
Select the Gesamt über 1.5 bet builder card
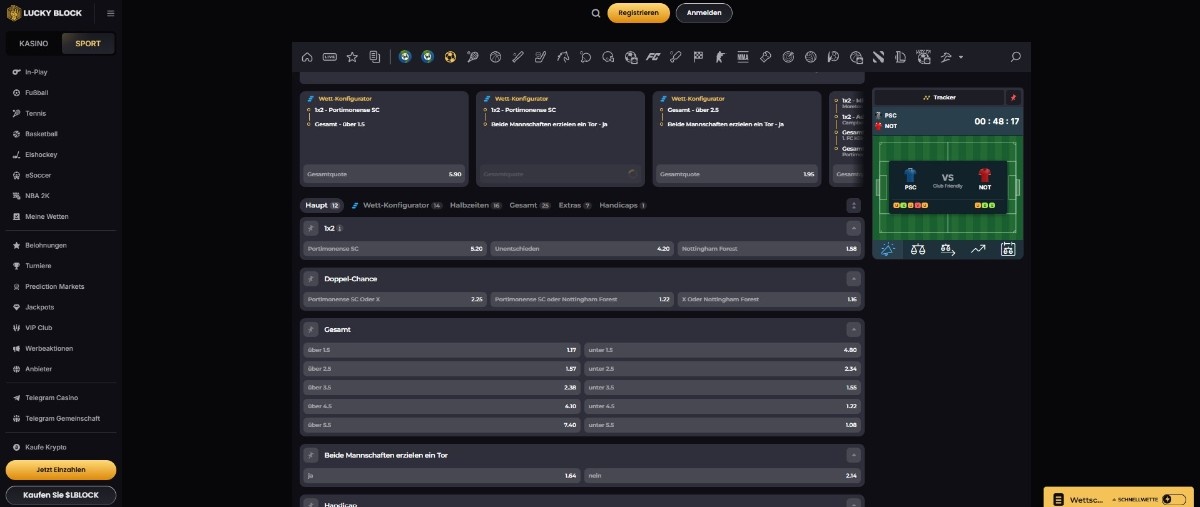point(384,139)
